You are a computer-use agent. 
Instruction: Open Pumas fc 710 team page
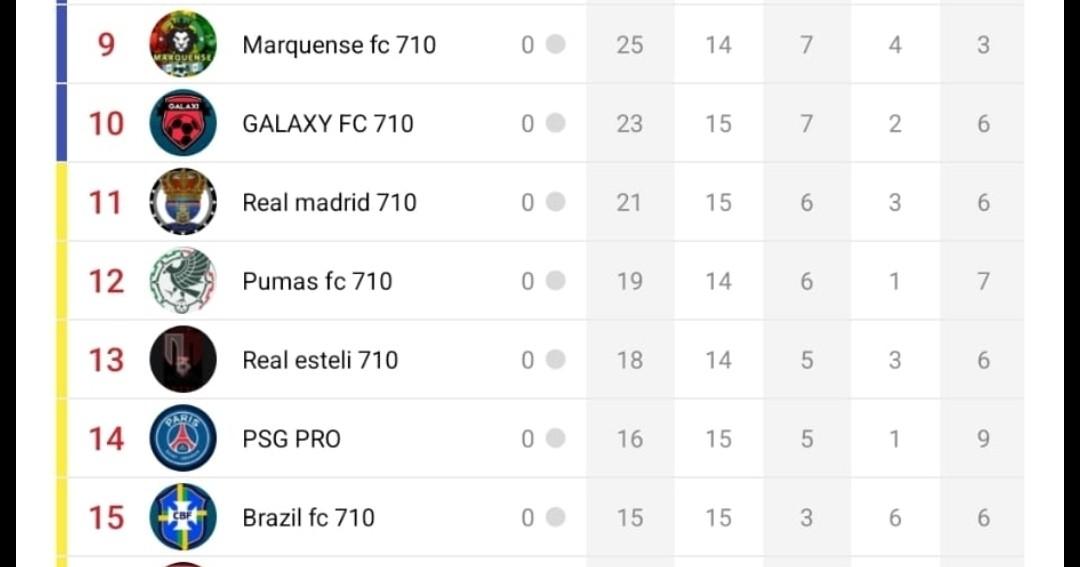317,282
